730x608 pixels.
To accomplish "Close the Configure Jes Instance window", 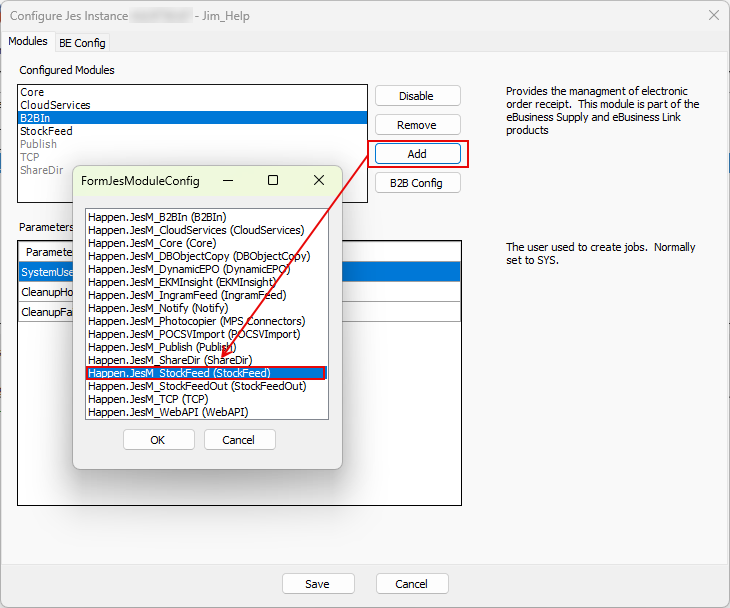I will 714,15.
